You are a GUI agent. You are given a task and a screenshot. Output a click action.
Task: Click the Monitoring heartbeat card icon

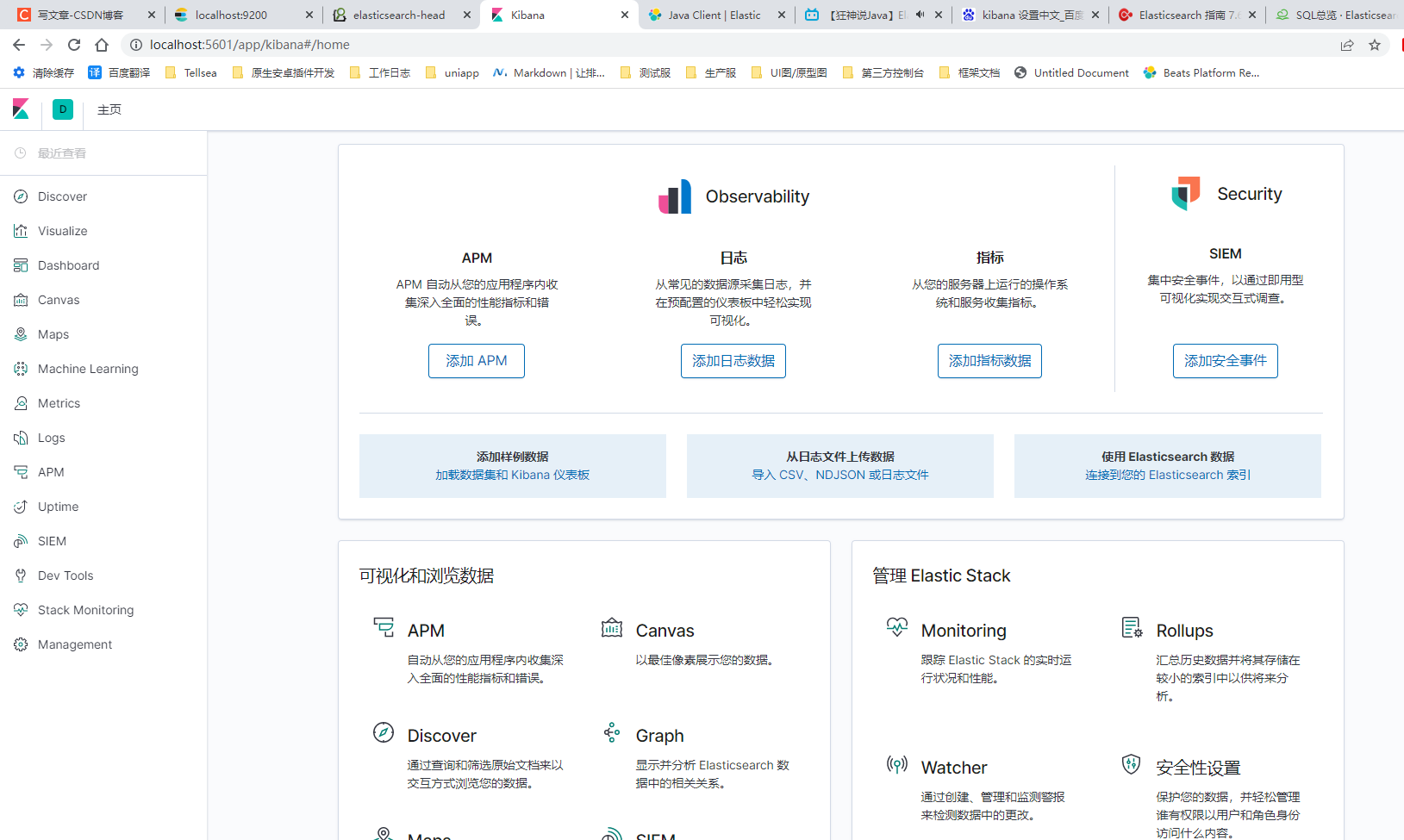coord(897,627)
